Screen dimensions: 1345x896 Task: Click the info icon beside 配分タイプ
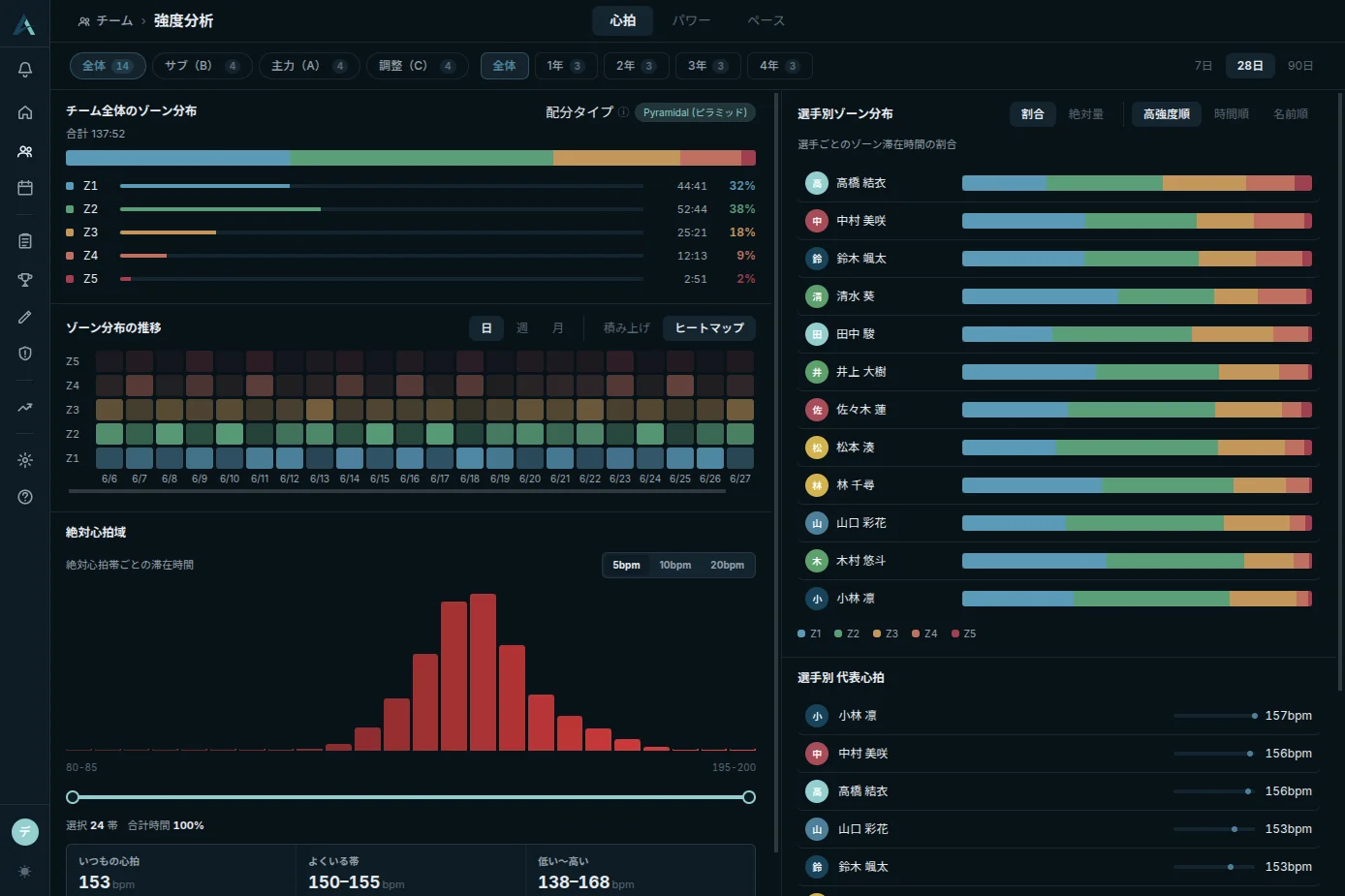pyautogui.click(x=623, y=112)
